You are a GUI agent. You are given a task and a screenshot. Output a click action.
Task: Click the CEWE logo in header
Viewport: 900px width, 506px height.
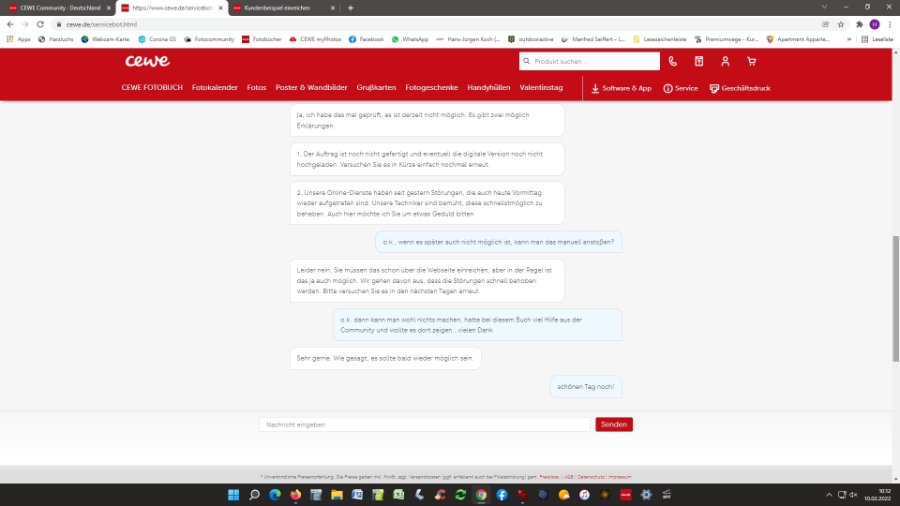coord(148,61)
